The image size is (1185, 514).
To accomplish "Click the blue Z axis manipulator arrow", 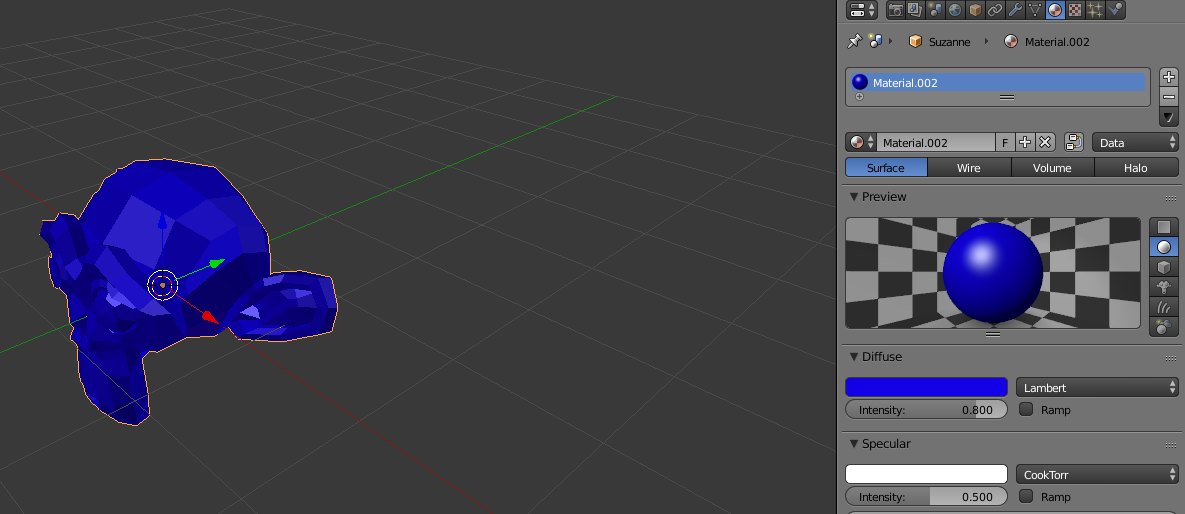I will point(161,222).
